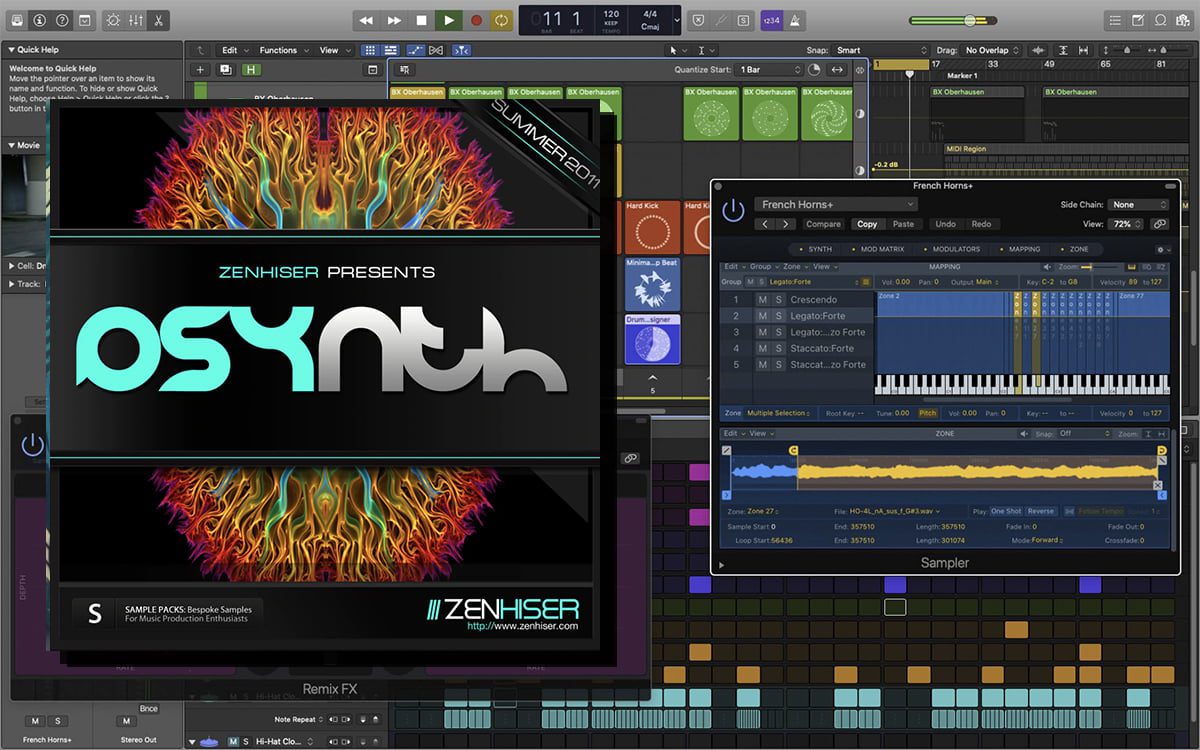Image resolution: width=1200 pixels, height=750 pixels.
Task: Click the Duplicate Track button
Action: coord(225,69)
